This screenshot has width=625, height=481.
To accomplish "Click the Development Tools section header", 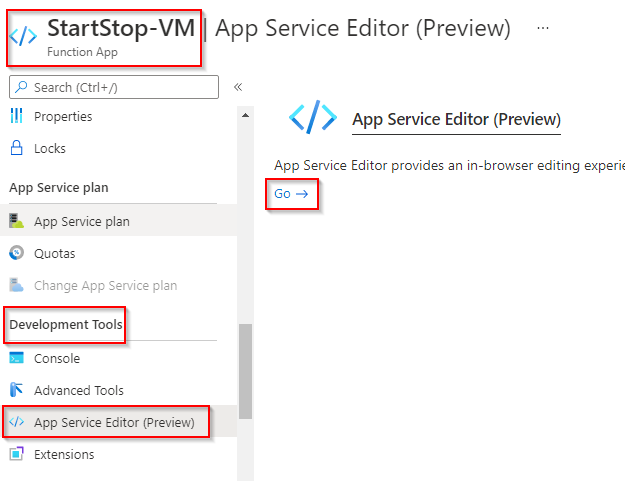I will point(66,324).
